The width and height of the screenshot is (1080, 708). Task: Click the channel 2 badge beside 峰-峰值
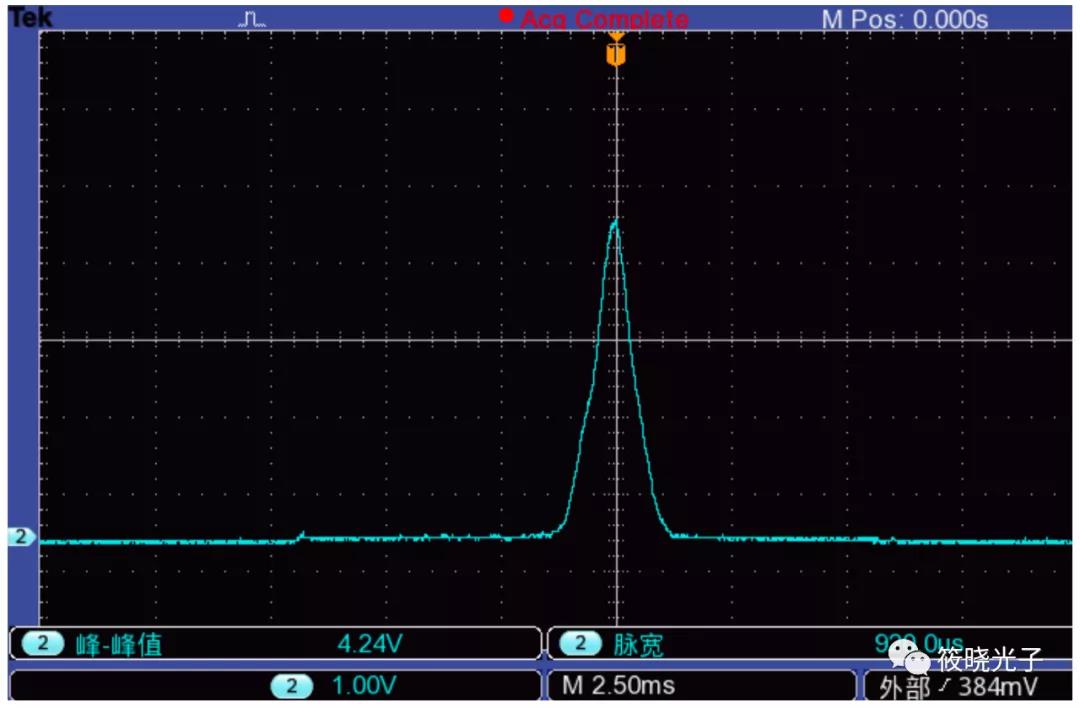[x=42, y=645]
